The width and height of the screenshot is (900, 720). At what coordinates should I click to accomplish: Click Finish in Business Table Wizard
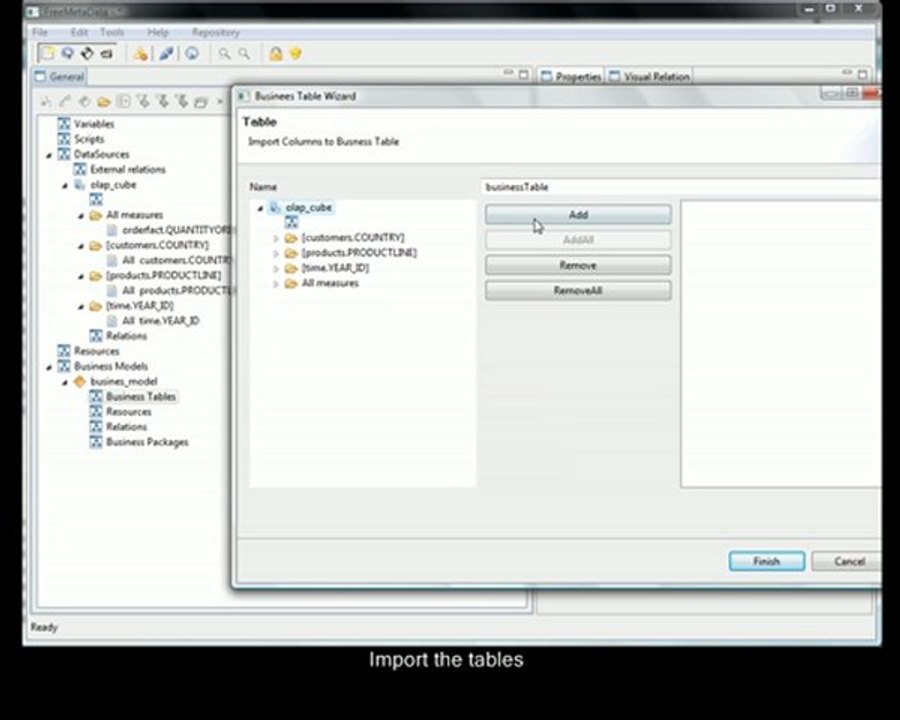click(766, 561)
